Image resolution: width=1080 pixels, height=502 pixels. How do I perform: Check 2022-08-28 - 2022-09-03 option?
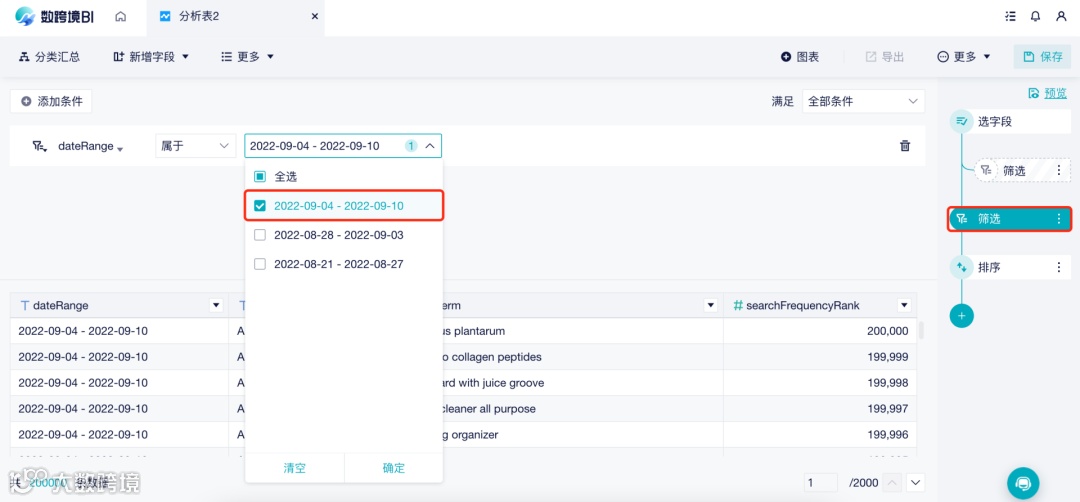pyautogui.click(x=260, y=235)
